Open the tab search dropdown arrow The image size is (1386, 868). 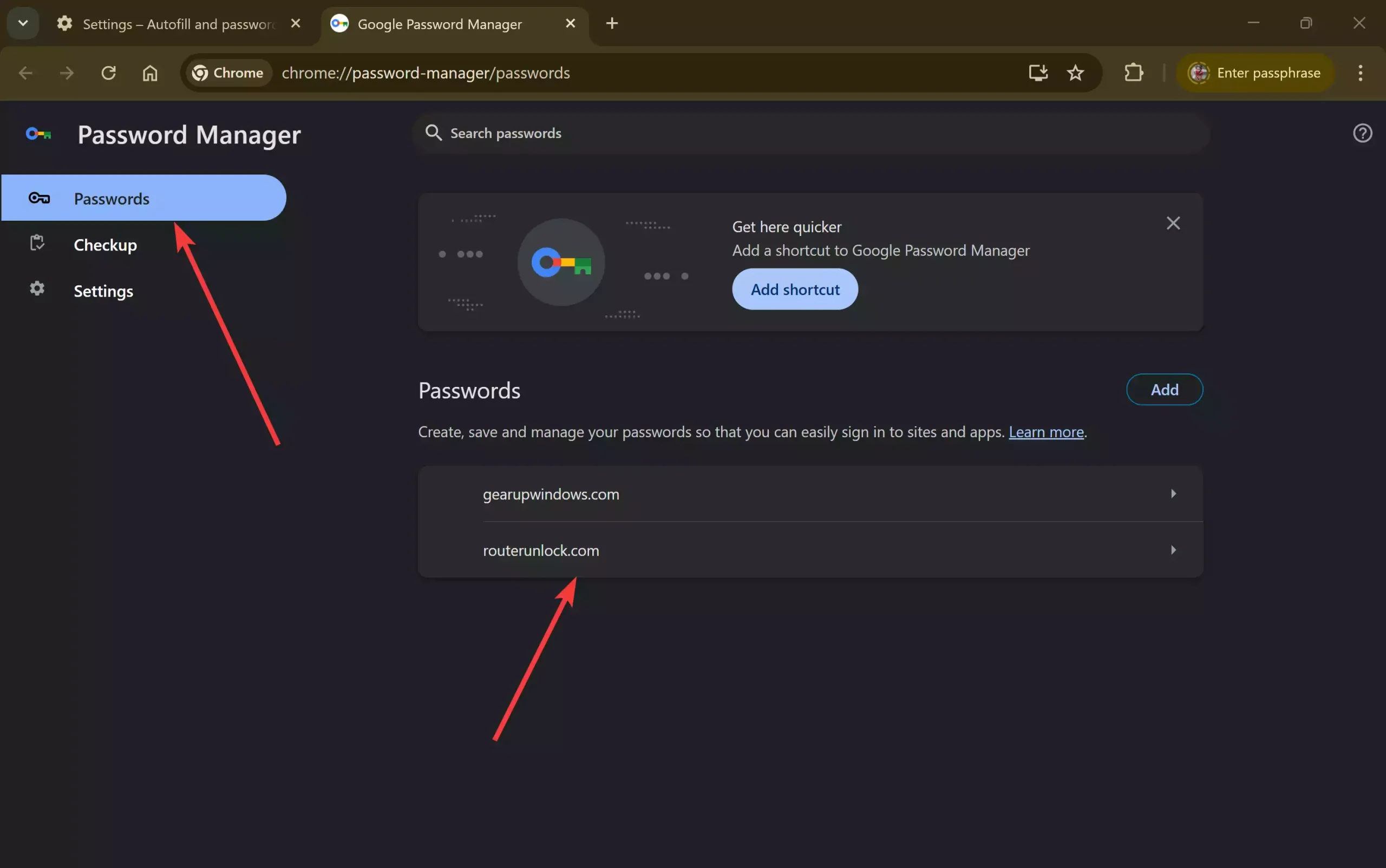coord(22,23)
